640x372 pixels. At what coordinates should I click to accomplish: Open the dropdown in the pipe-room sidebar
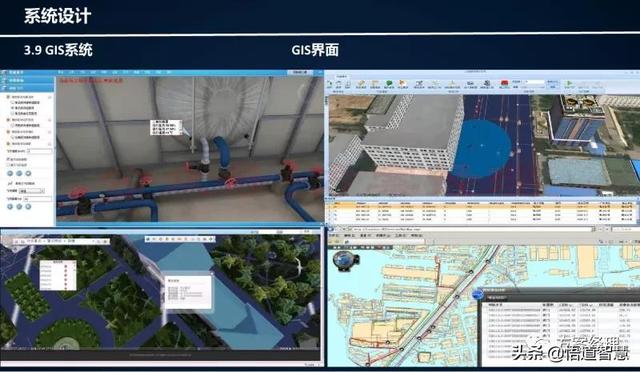coord(32,191)
